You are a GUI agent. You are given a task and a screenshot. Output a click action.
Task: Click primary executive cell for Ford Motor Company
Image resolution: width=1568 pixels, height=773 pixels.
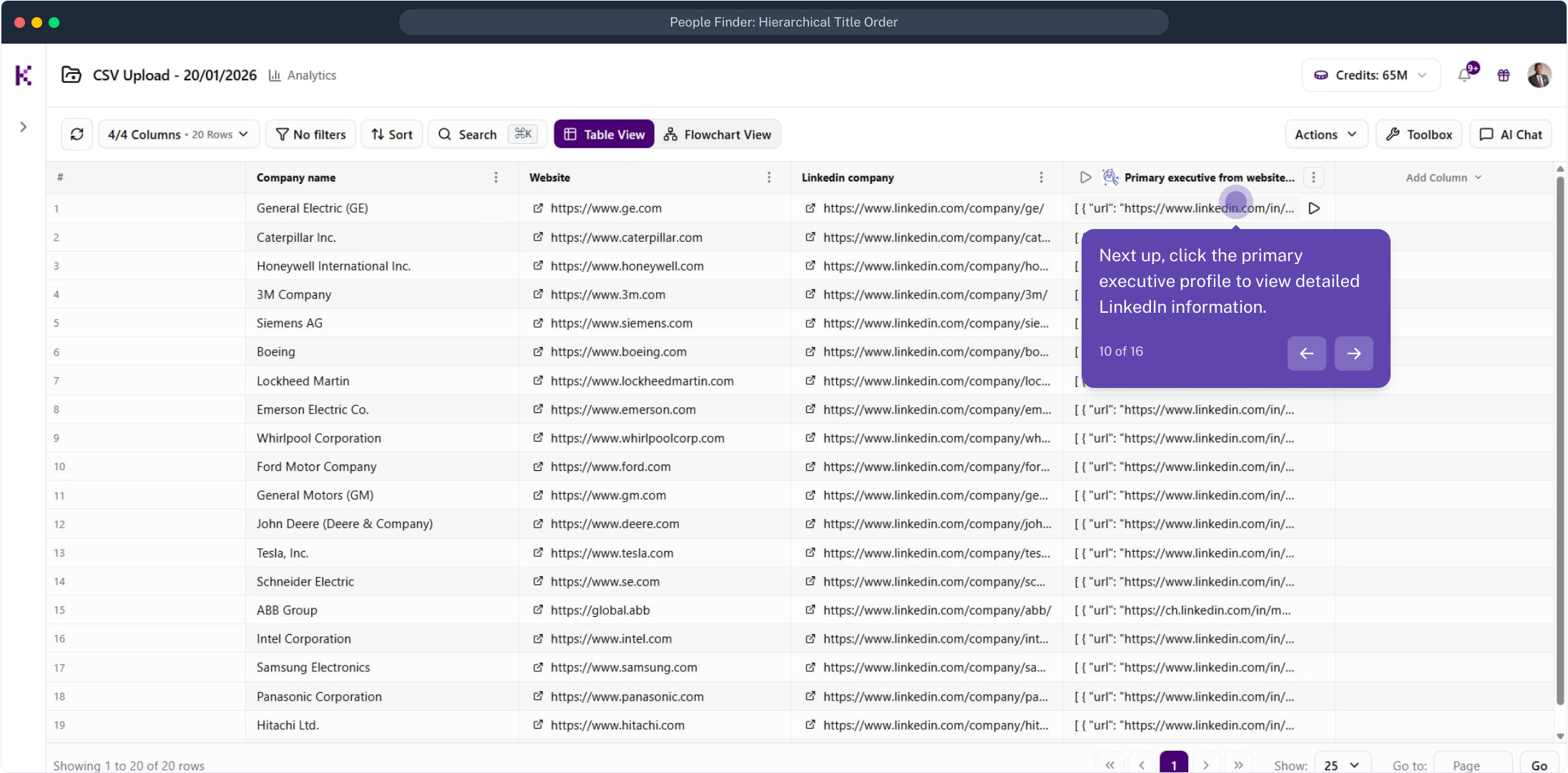click(1199, 467)
